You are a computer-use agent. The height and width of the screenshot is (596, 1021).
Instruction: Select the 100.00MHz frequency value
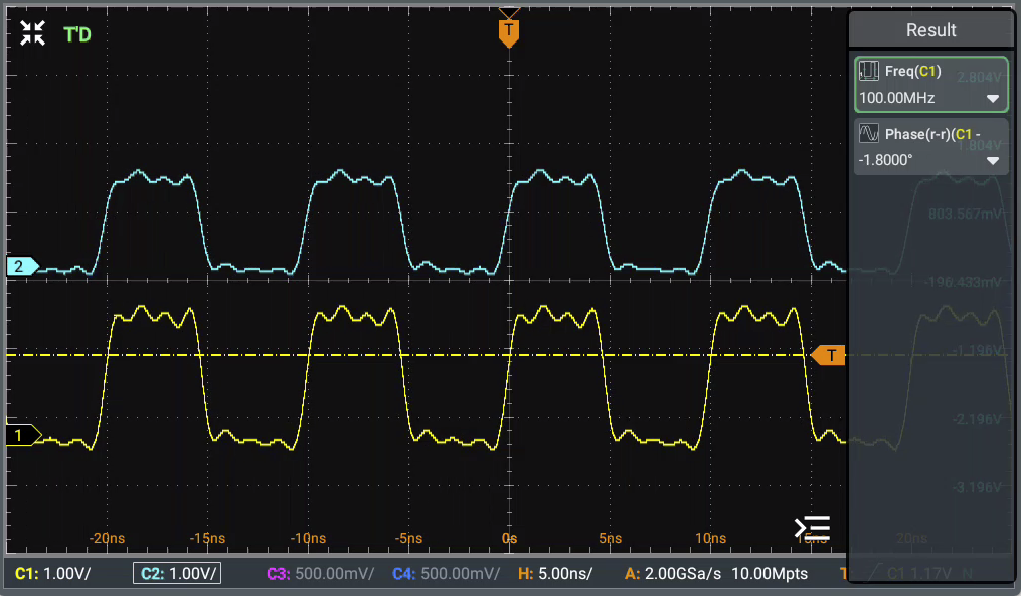click(897, 99)
